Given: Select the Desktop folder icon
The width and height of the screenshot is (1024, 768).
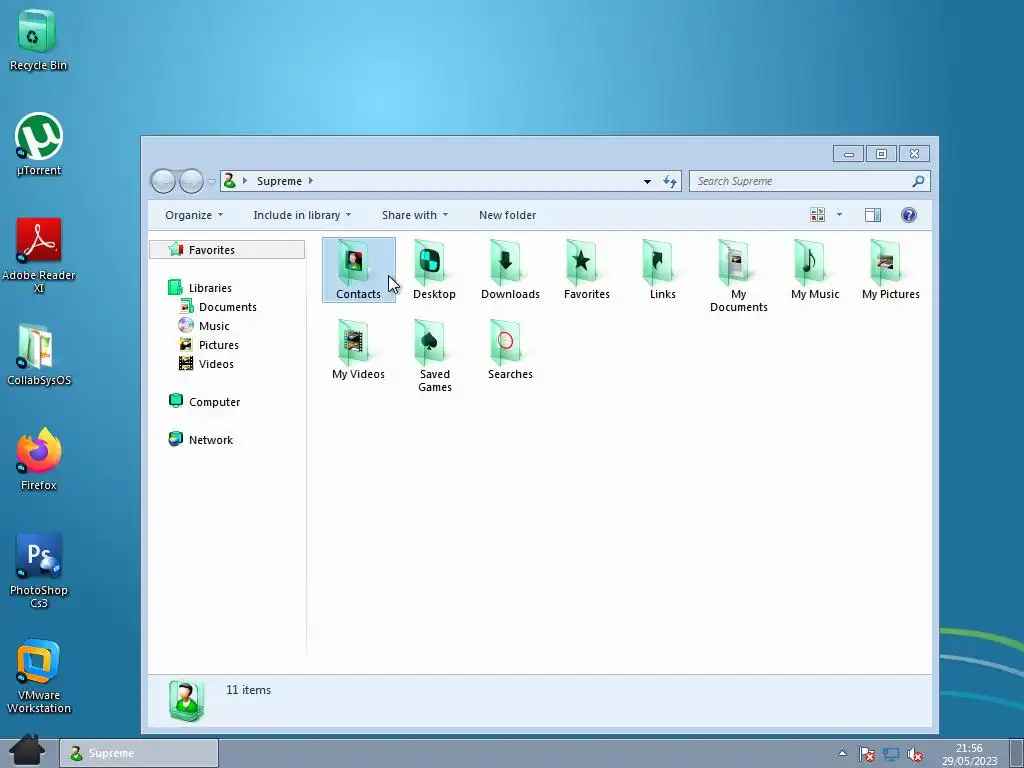Looking at the screenshot, I should 434,269.
